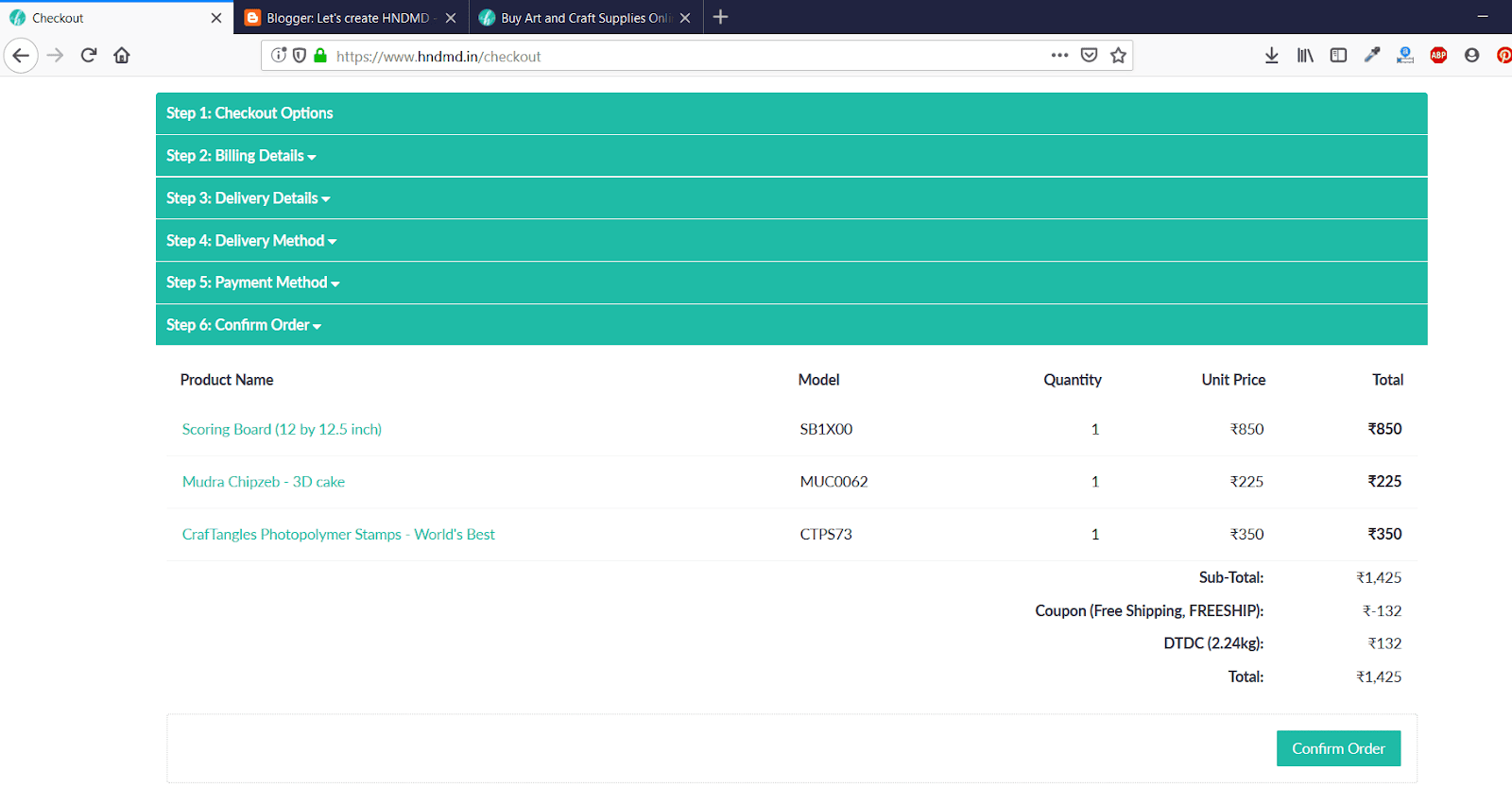Collapse Step 6: Confirm Order
This screenshot has width=1512, height=788.
coord(791,325)
